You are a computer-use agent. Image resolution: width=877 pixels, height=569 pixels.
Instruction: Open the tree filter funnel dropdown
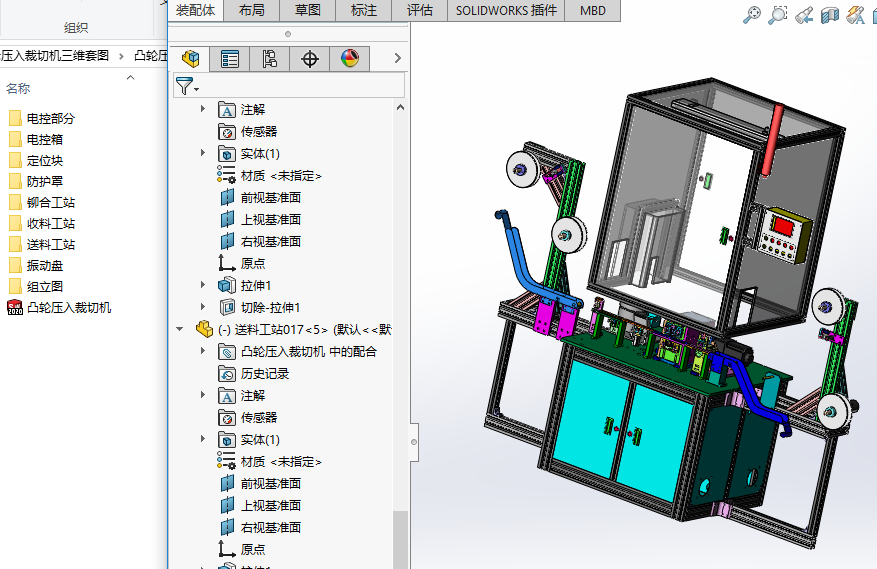(187, 87)
